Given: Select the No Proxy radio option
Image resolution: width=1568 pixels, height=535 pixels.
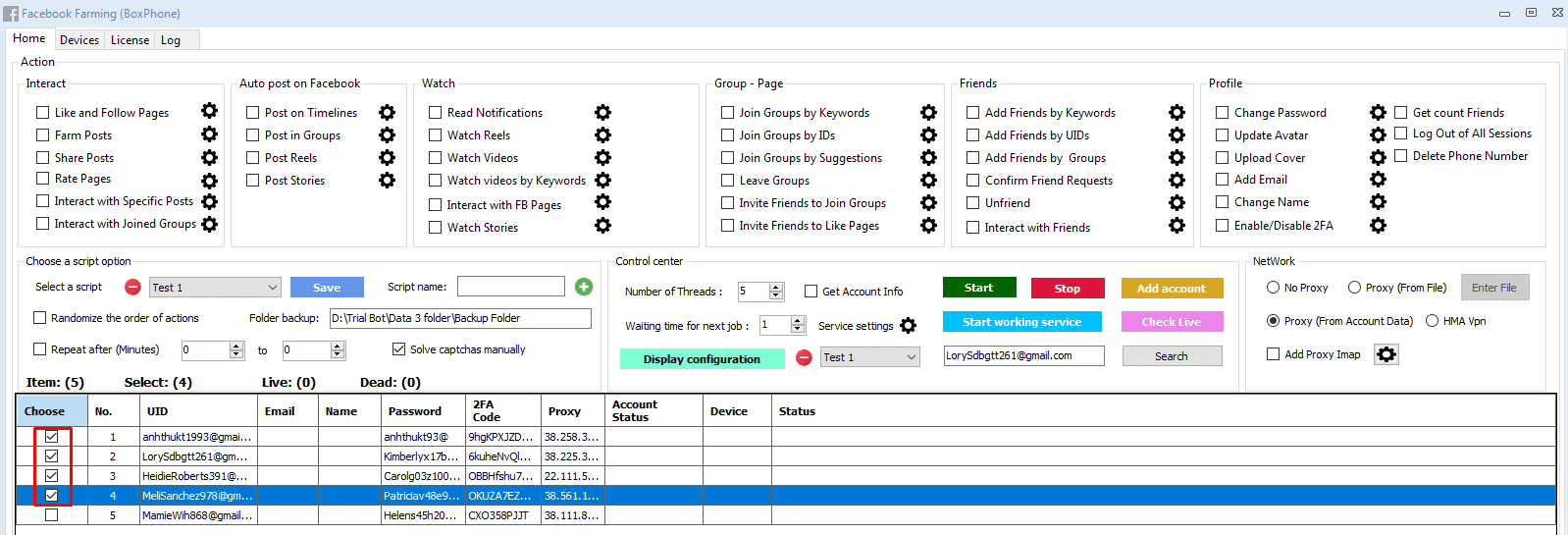Looking at the screenshot, I should 1273,288.
